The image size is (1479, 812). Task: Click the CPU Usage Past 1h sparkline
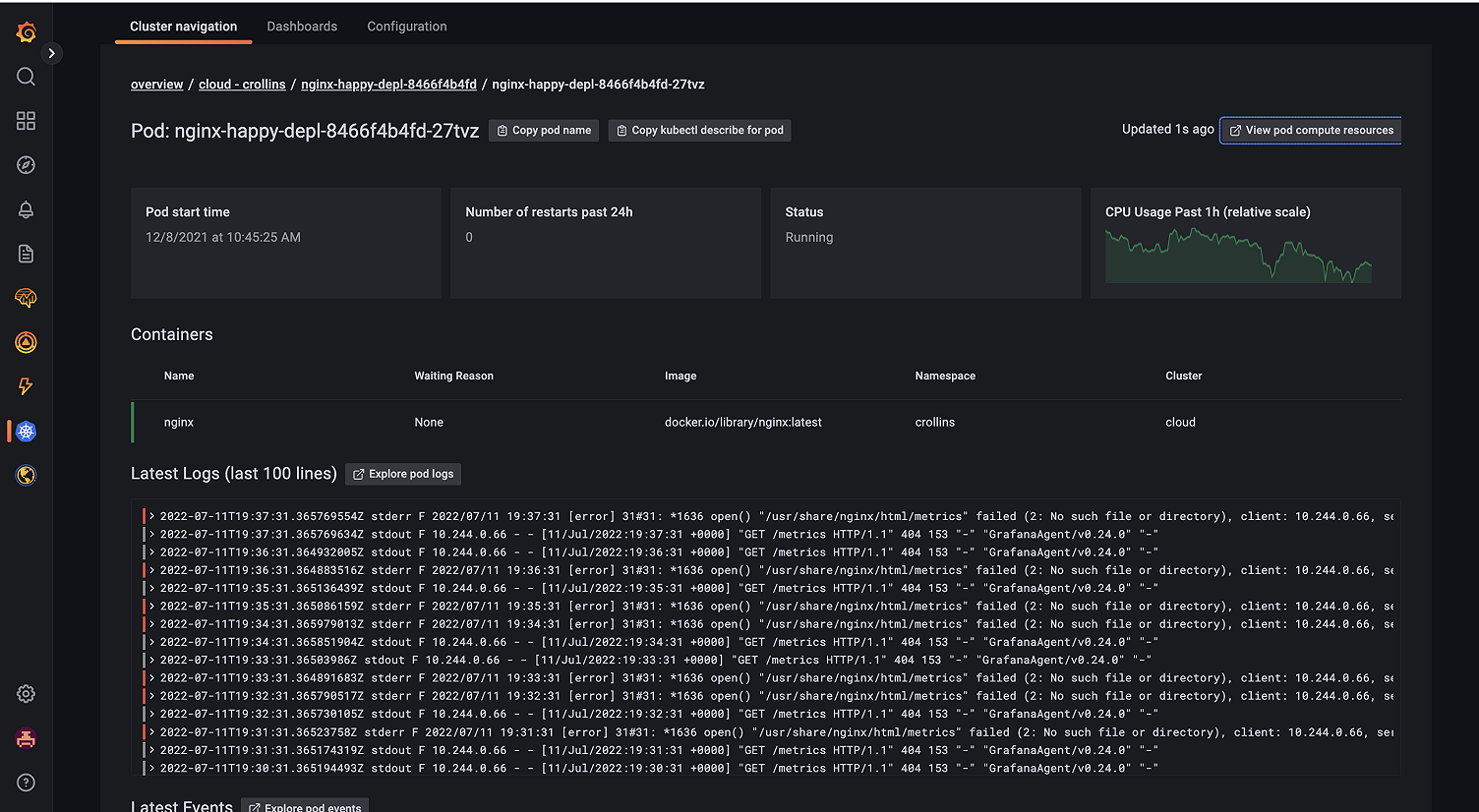[x=1238, y=257]
